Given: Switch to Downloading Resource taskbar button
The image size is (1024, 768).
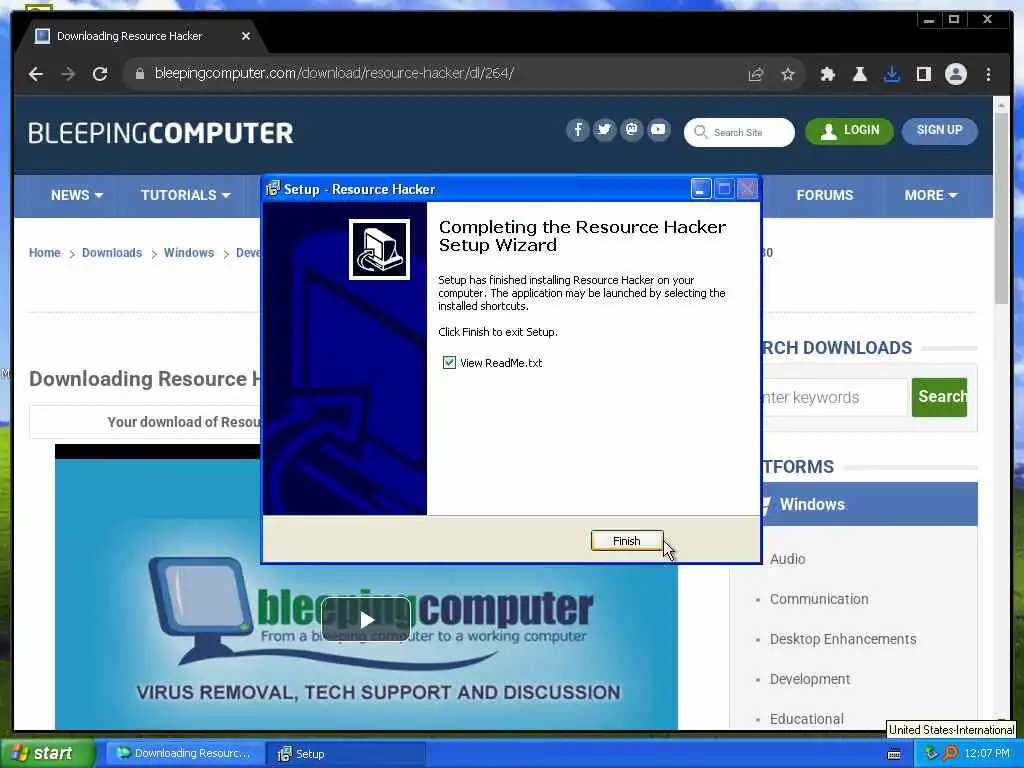Looking at the screenshot, I should pos(184,754).
